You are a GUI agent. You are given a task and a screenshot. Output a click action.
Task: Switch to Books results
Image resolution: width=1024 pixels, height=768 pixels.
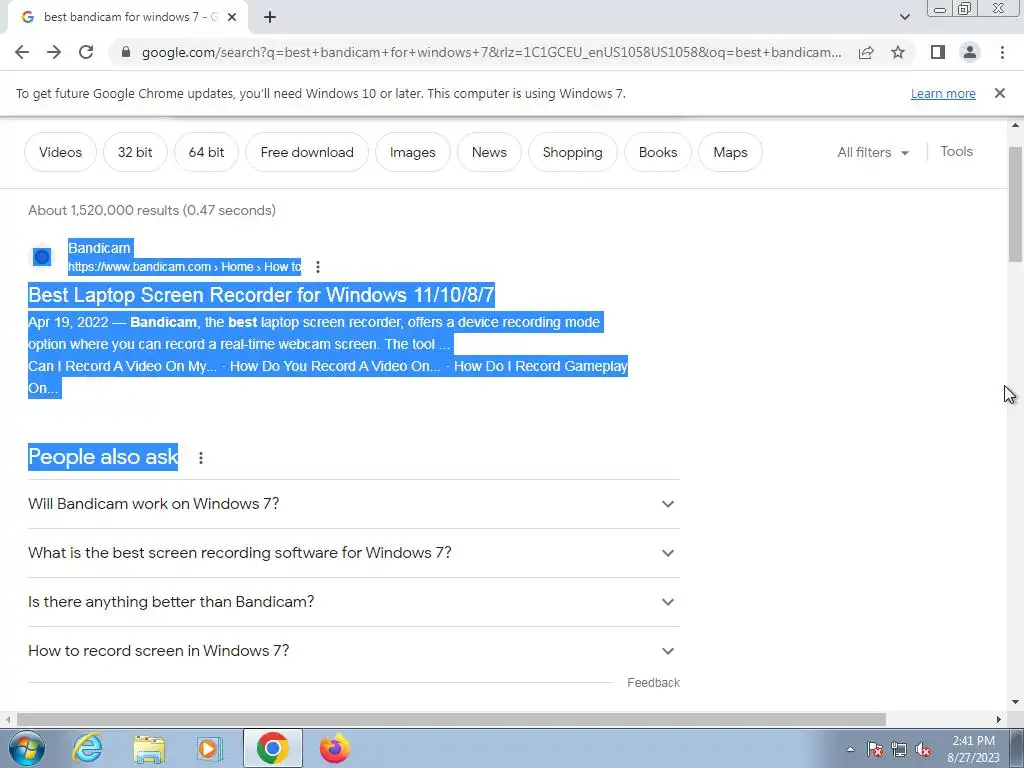(658, 152)
